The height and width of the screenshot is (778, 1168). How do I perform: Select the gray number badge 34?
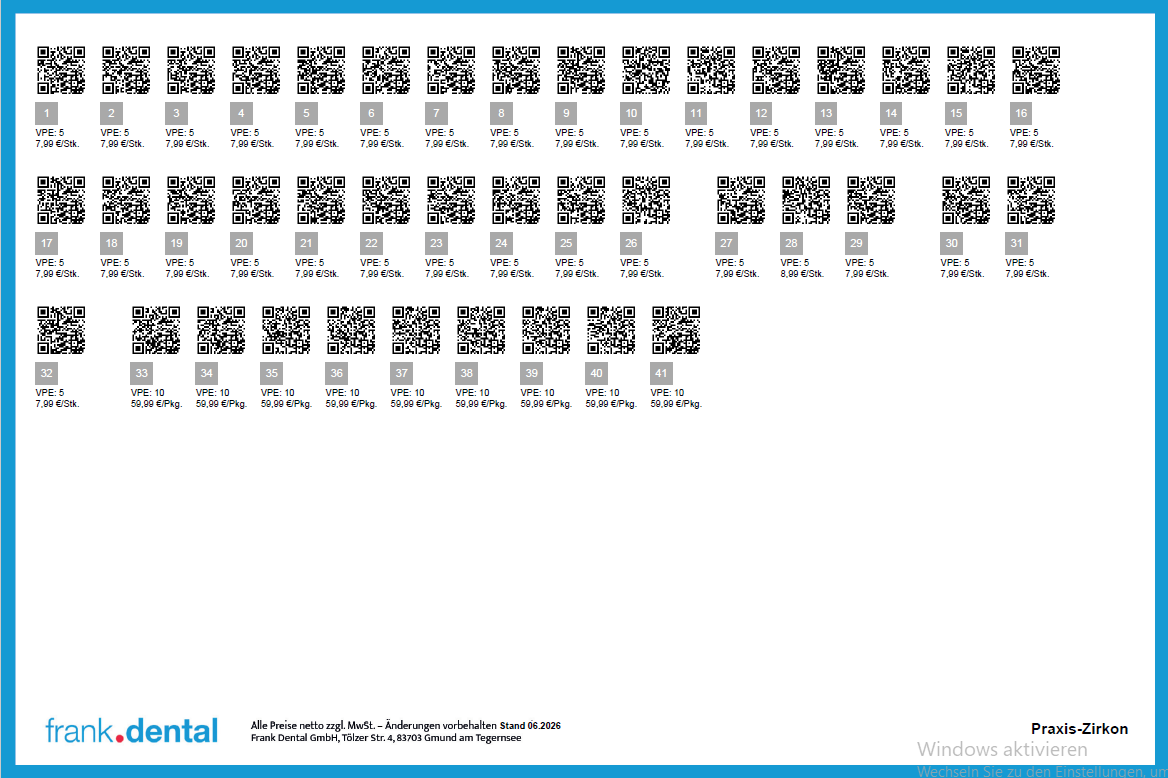[x=206, y=373]
